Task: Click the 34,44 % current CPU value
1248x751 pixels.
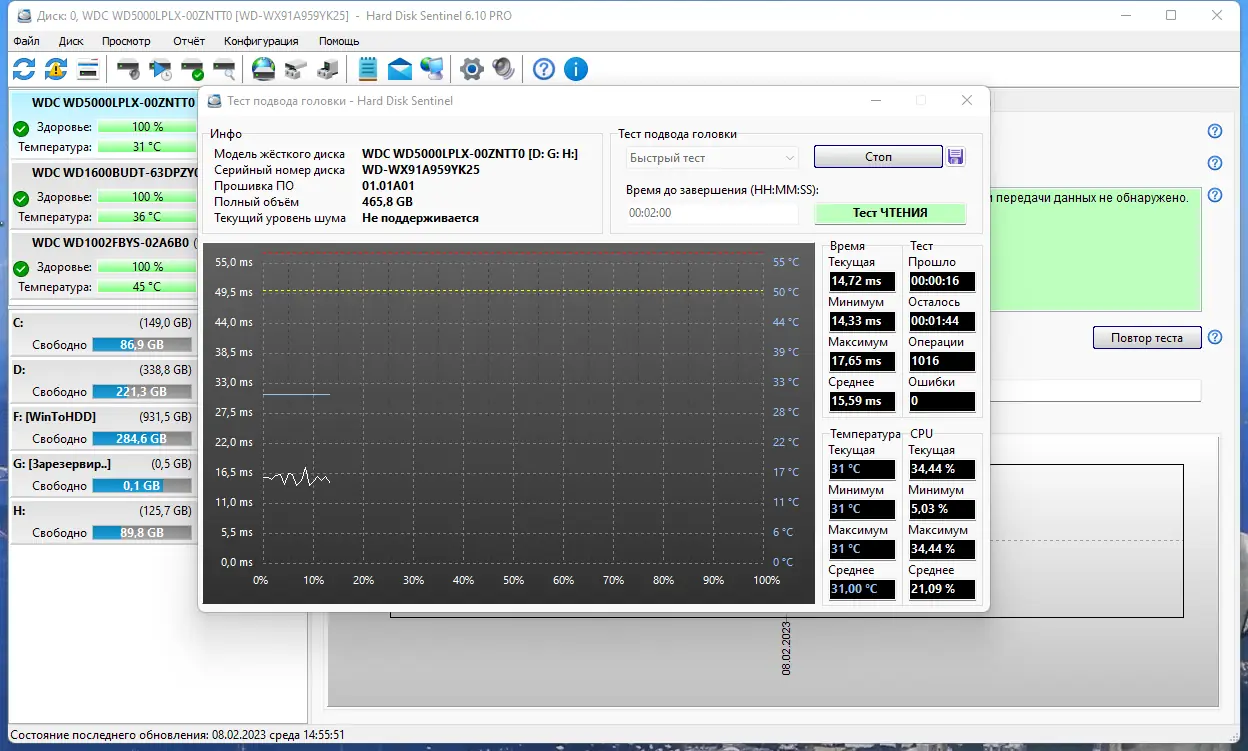Action: pyautogui.click(x=941, y=469)
